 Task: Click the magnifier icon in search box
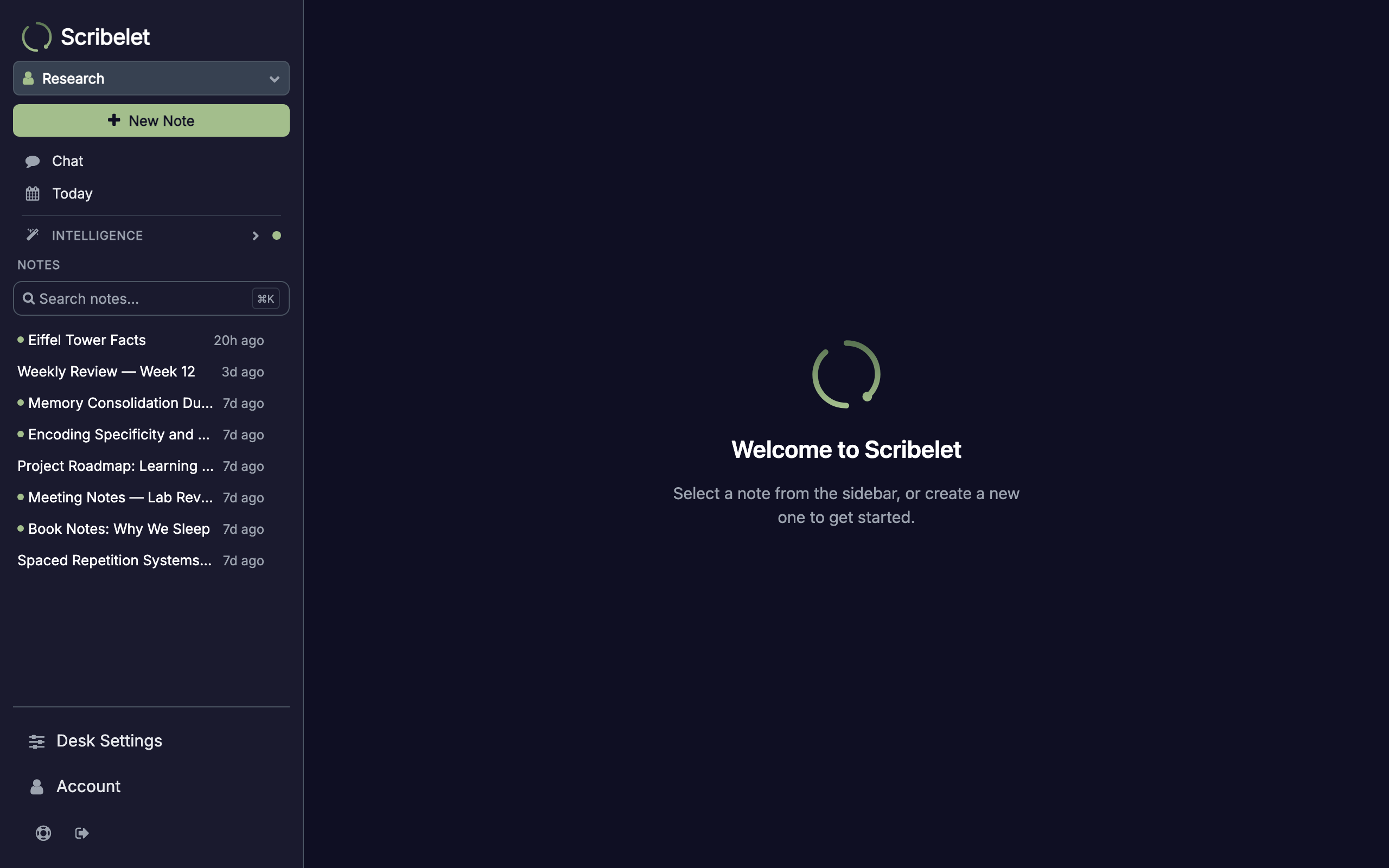click(x=28, y=298)
